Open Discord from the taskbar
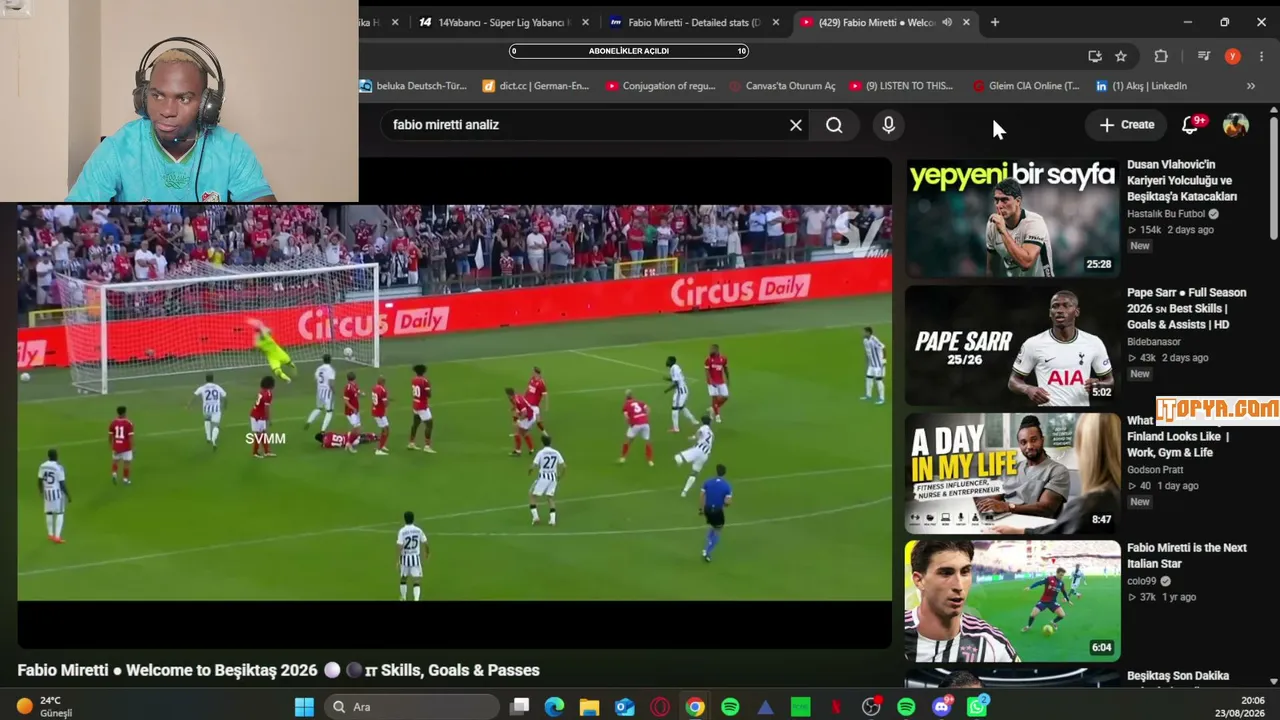This screenshot has width=1280, height=720. click(942, 707)
